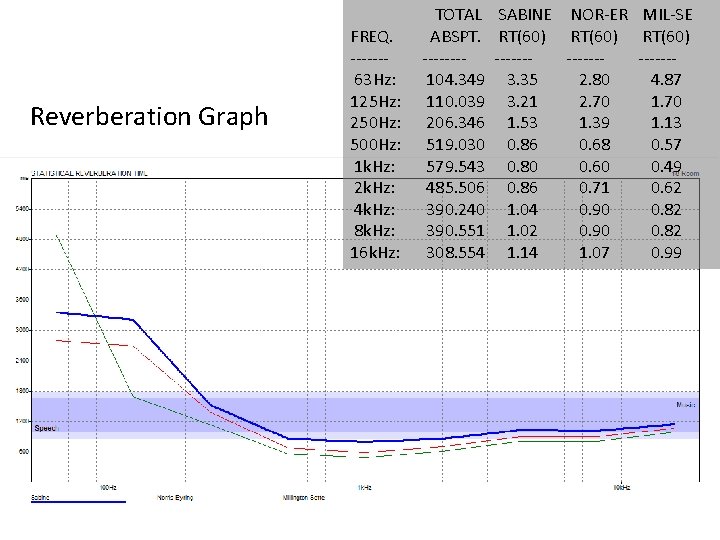Screen dimensions: 720x540
Task: Click the blue Sabine legend line sample
Action: point(78,502)
